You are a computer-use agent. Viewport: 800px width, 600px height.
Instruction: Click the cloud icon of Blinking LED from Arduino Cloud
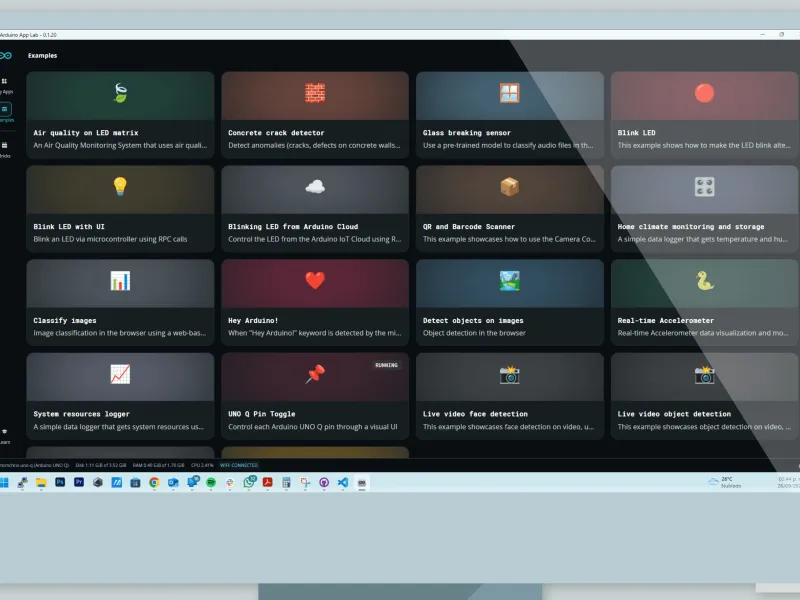click(315, 187)
